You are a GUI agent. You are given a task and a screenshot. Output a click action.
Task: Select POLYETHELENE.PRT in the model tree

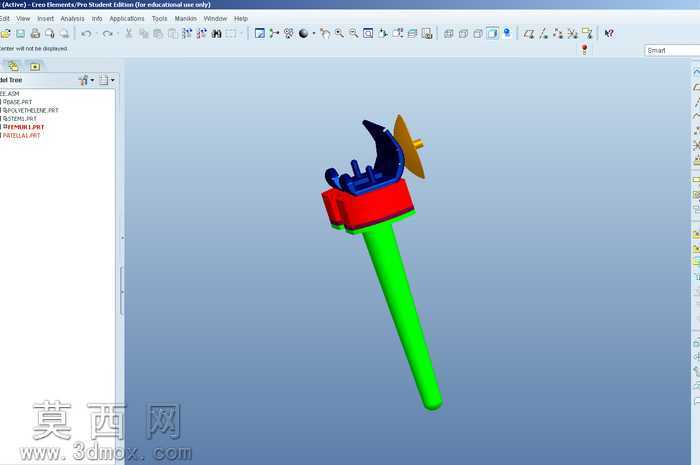pos(31,110)
